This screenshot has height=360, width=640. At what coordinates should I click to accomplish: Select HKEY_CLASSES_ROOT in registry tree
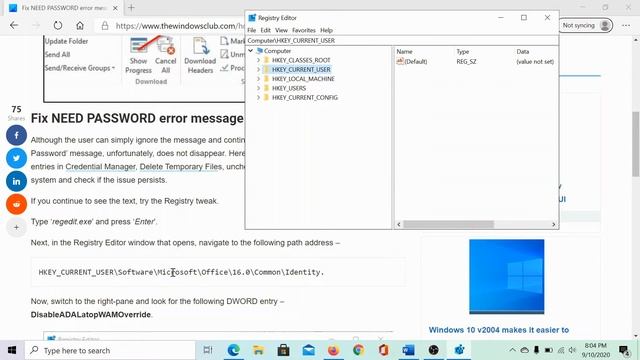tap(301, 60)
